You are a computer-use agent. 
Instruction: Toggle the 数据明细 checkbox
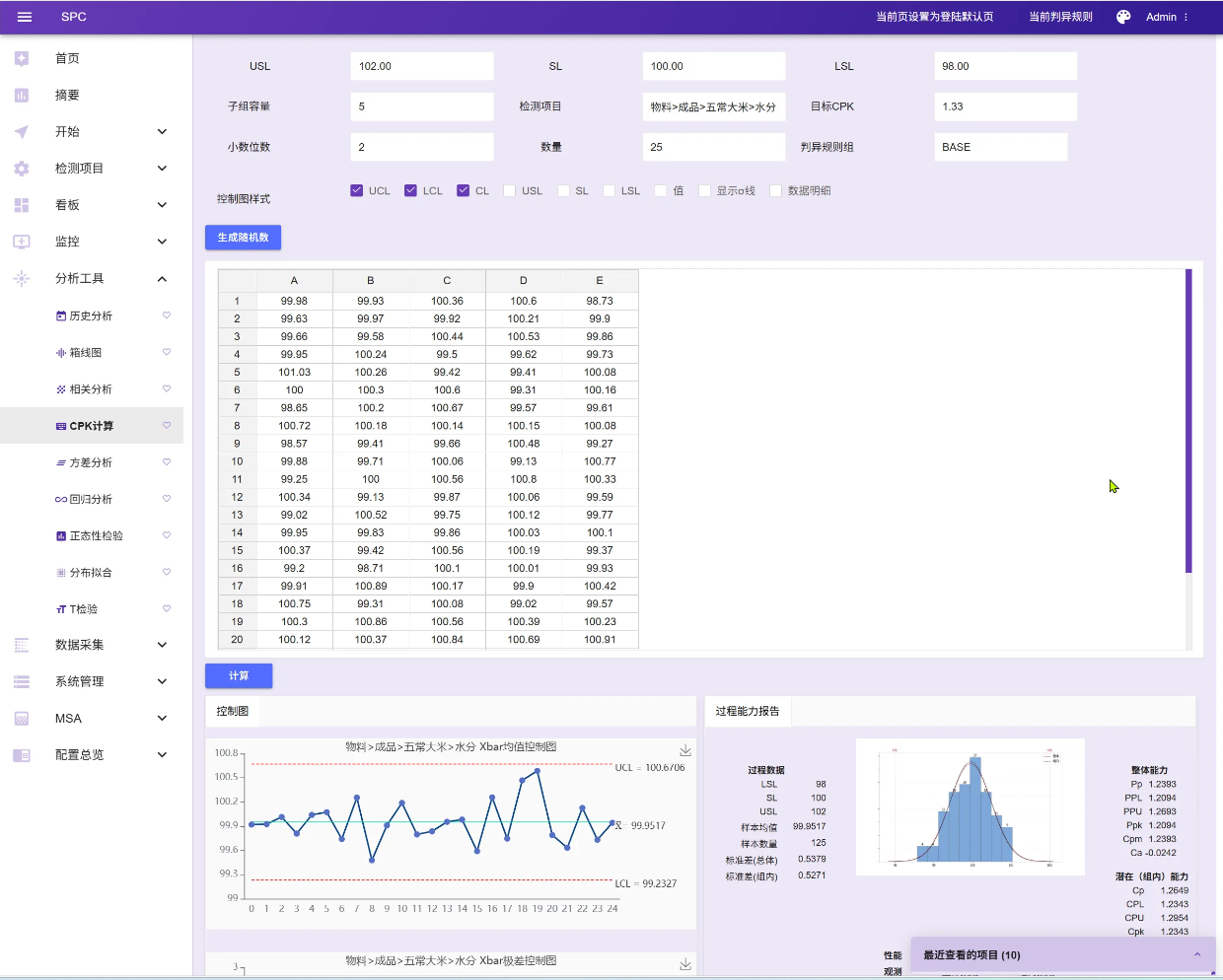point(775,190)
